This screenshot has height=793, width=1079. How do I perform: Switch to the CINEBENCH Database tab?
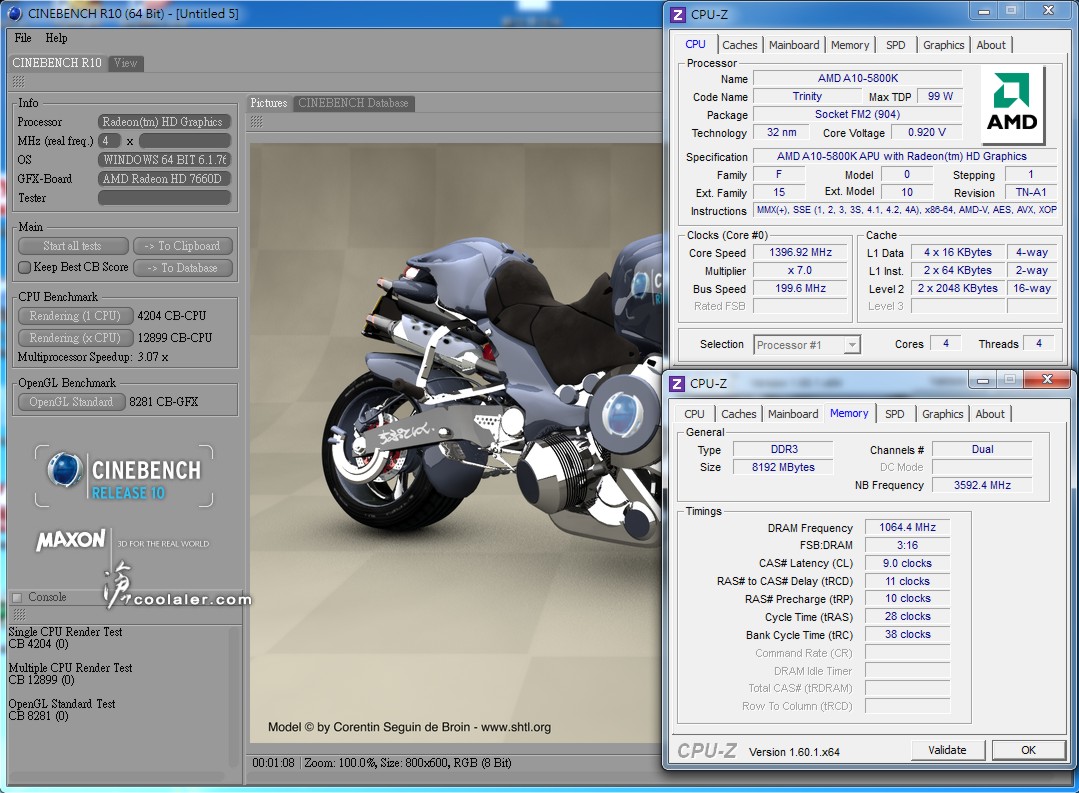tap(353, 103)
